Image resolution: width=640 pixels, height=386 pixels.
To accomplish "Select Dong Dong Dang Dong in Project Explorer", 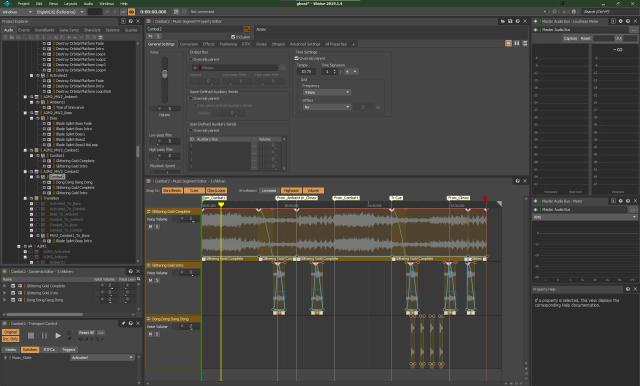I will coord(74,182).
